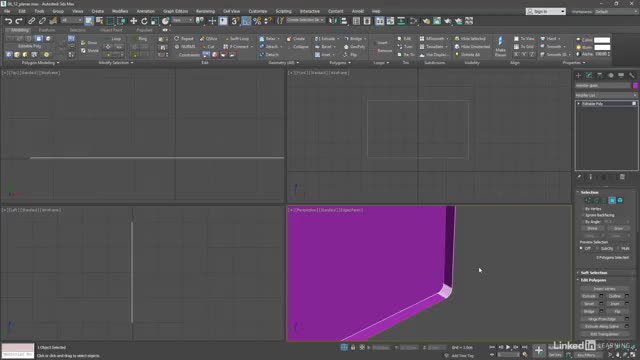640x360 pixels.
Task: Open the Align tool icon
Action: pos(344,21)
